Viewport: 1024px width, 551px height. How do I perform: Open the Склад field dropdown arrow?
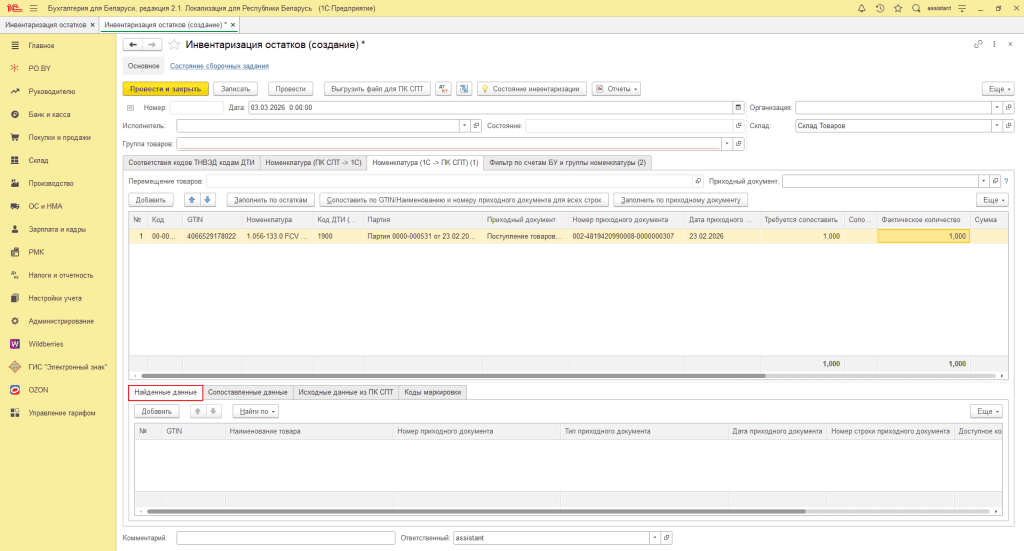[x=994, y=126]
